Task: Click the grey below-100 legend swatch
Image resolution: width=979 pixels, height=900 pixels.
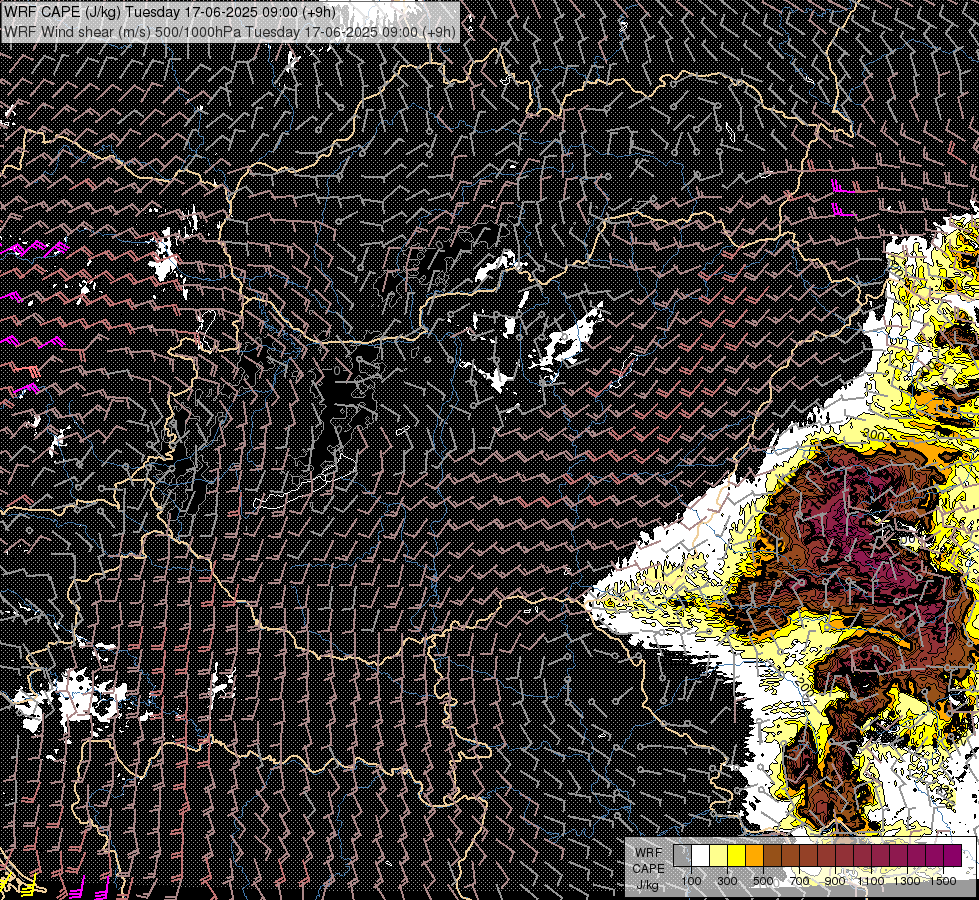Action: [x=682, y=855]
